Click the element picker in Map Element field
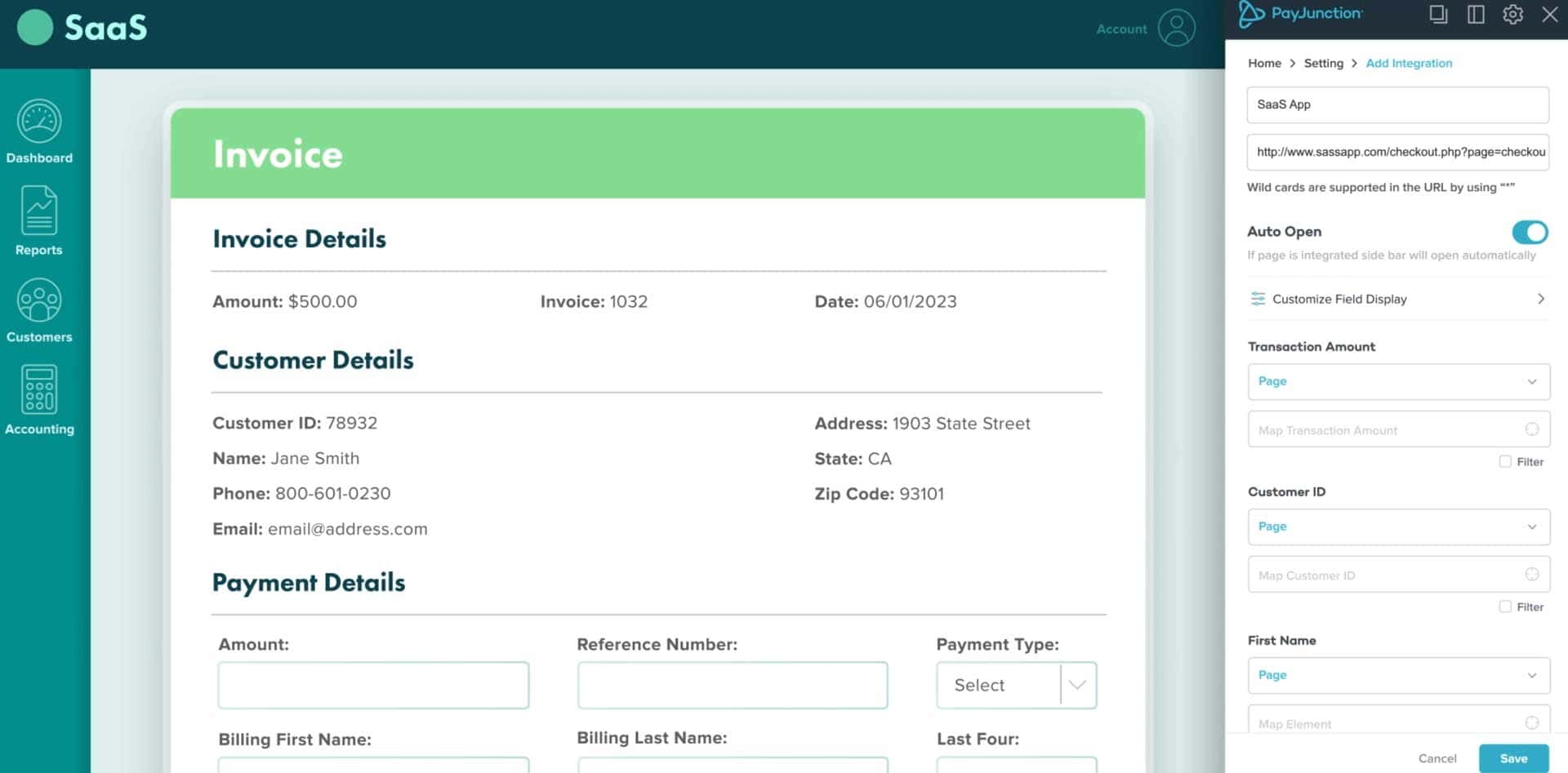The width and height of the screenshot is (1568, 773). tap(1532, 723)
